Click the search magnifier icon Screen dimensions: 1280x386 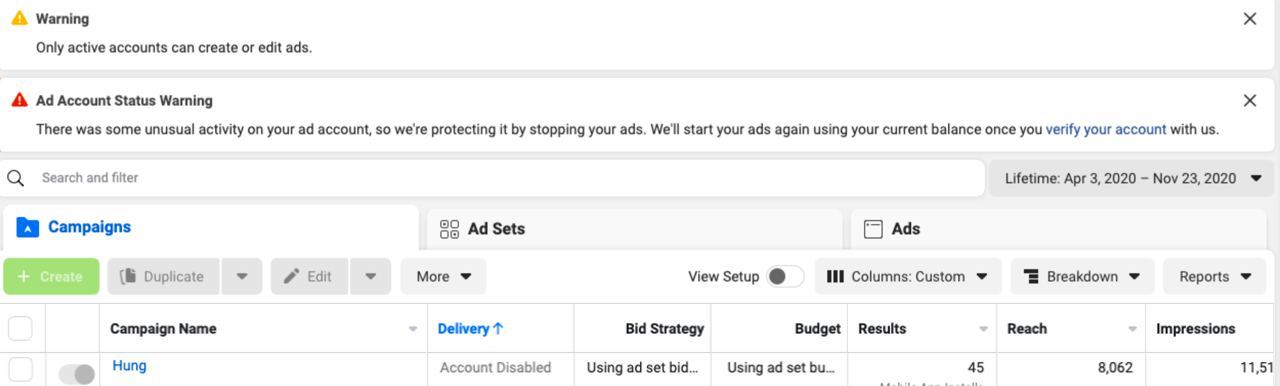click(16, 178)
